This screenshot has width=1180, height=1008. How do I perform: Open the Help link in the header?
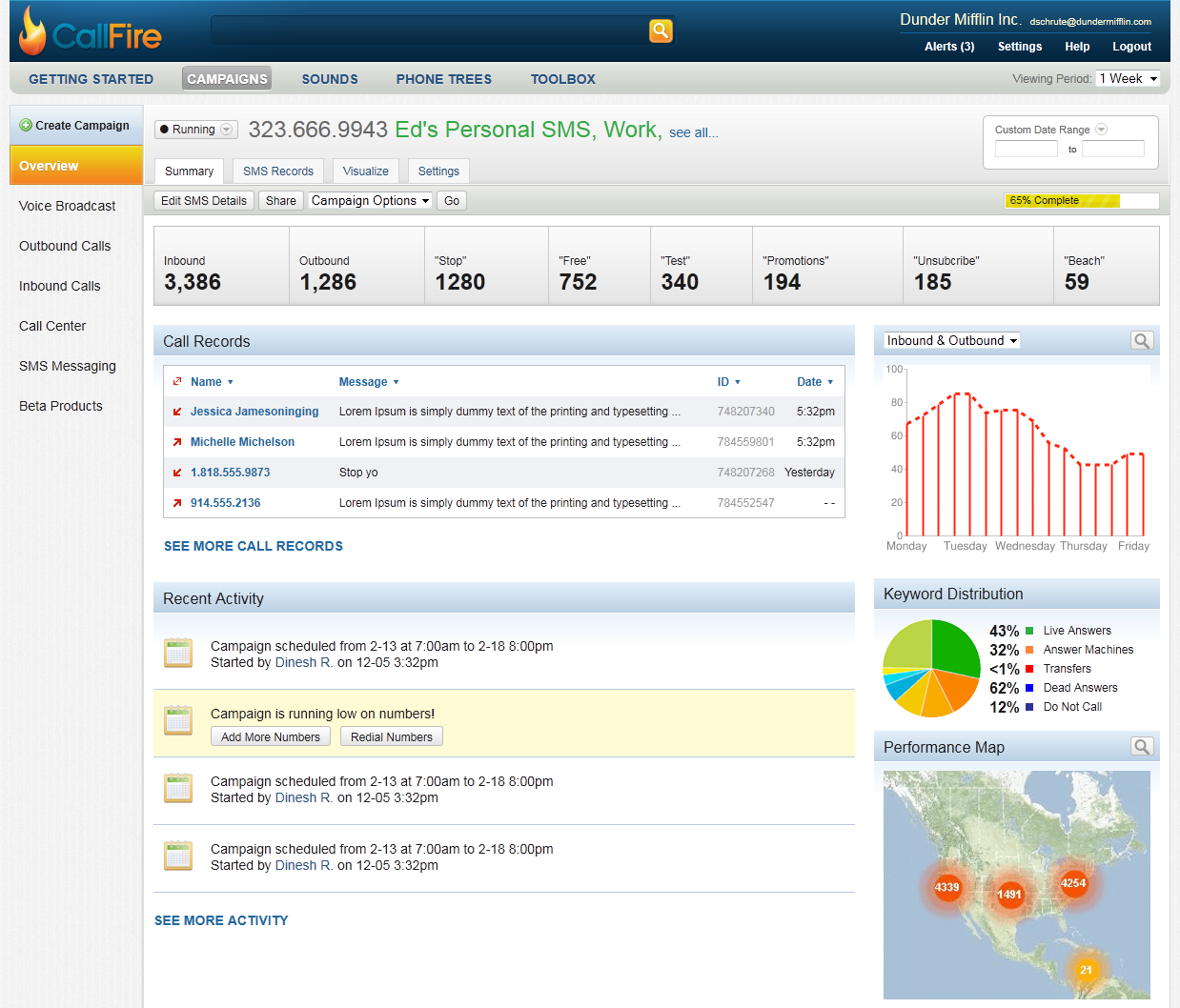tap(1077, 47)
